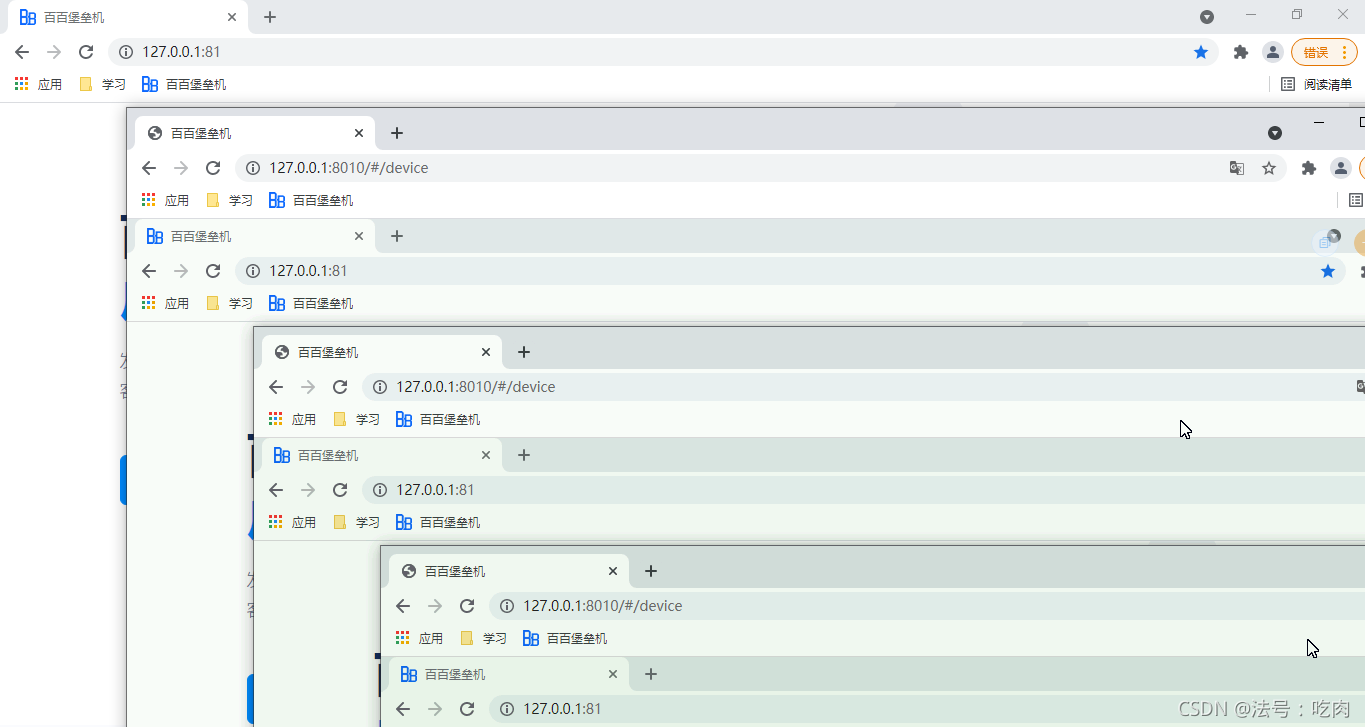The image size is (1365, 727).
Task: Reload the second-level 127.0.0.1:81 nested window
Action: coord(213,271)
